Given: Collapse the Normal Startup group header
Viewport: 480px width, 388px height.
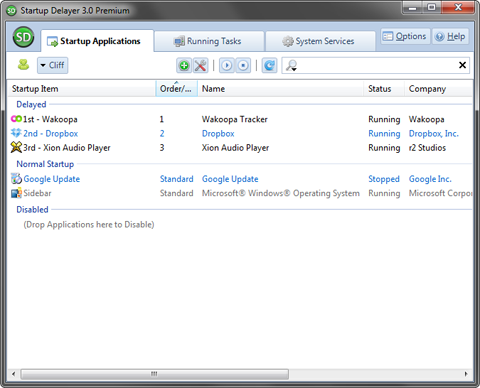Looking at the screenshot, I should tap(45, 164).
